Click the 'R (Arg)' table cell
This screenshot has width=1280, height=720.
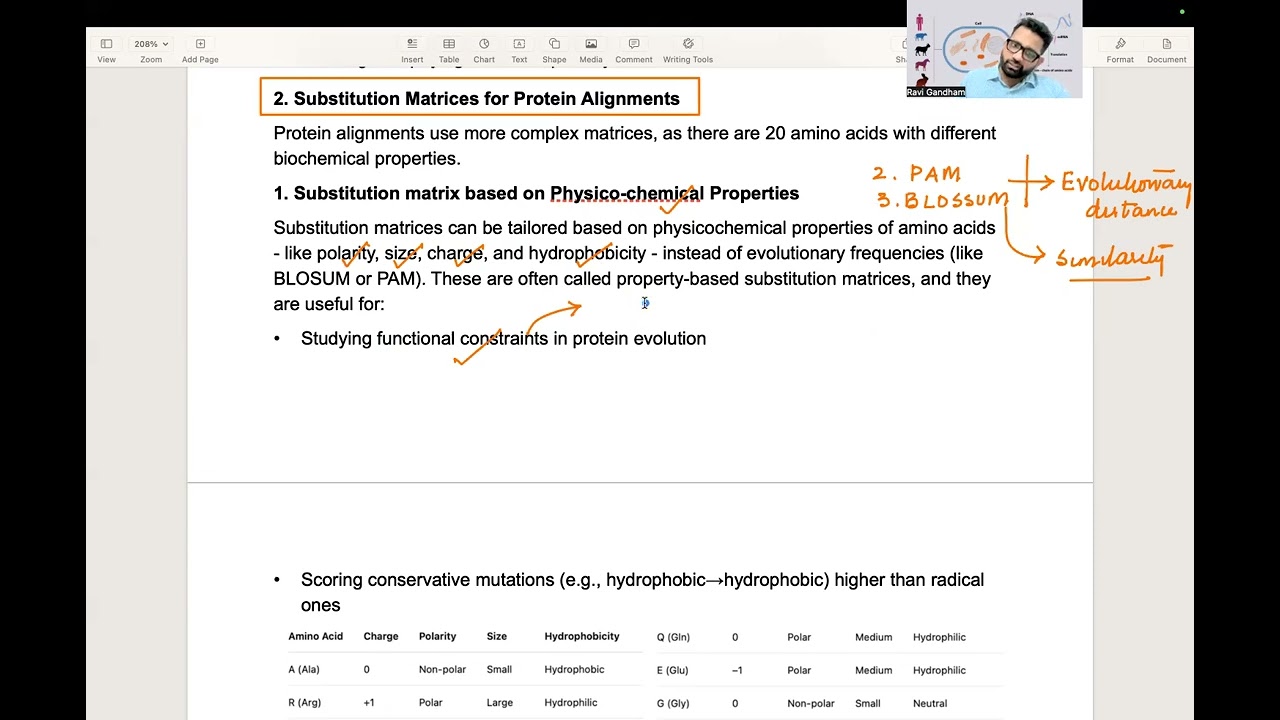(x=305, y=702)
